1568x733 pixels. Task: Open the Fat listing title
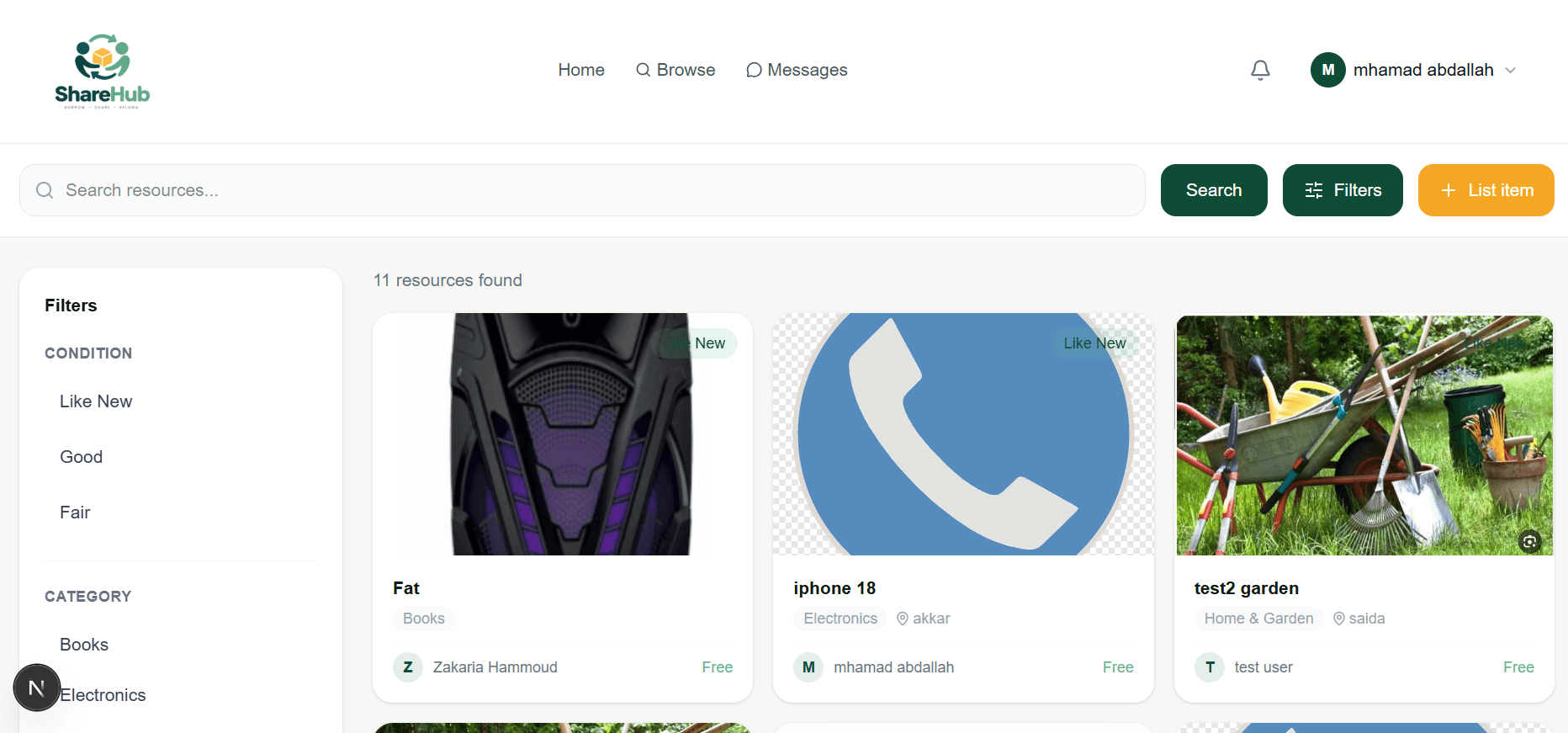click(406, 588)
